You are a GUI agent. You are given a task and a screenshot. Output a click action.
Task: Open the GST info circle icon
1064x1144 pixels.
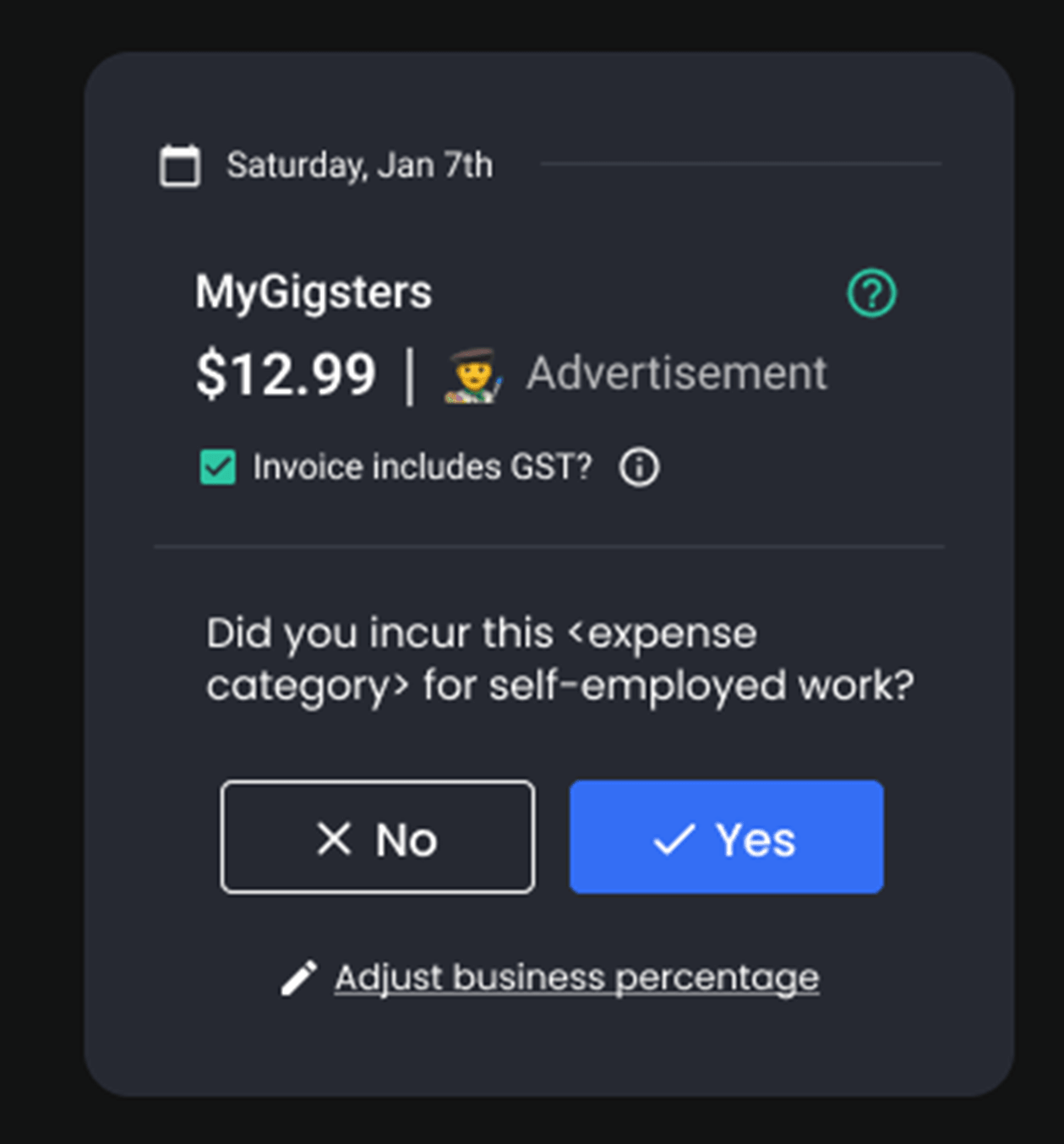pos(639,467)
